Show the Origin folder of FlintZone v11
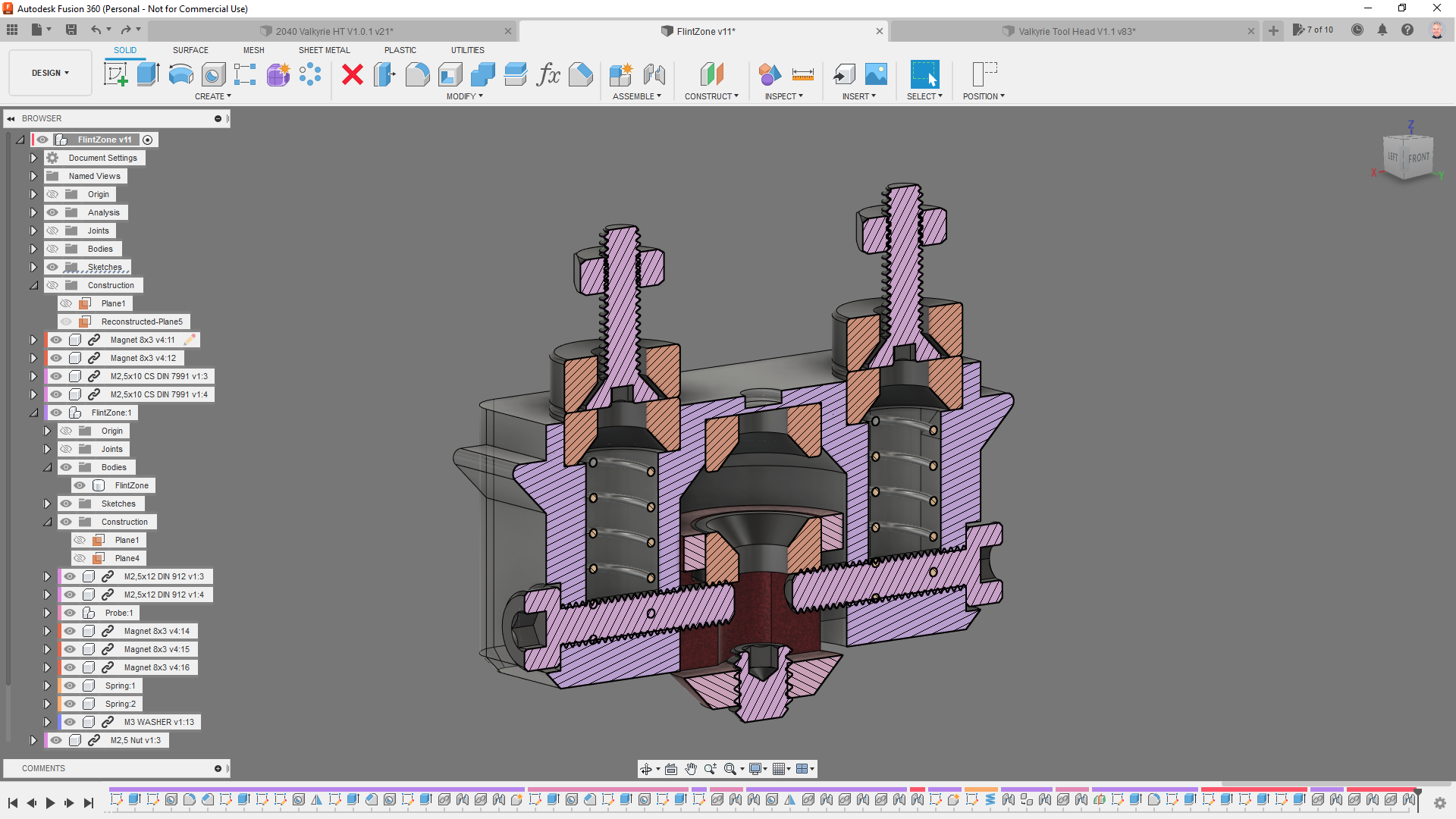The width and height of the screenshot is (1456, 819). [x=52, y=194]
